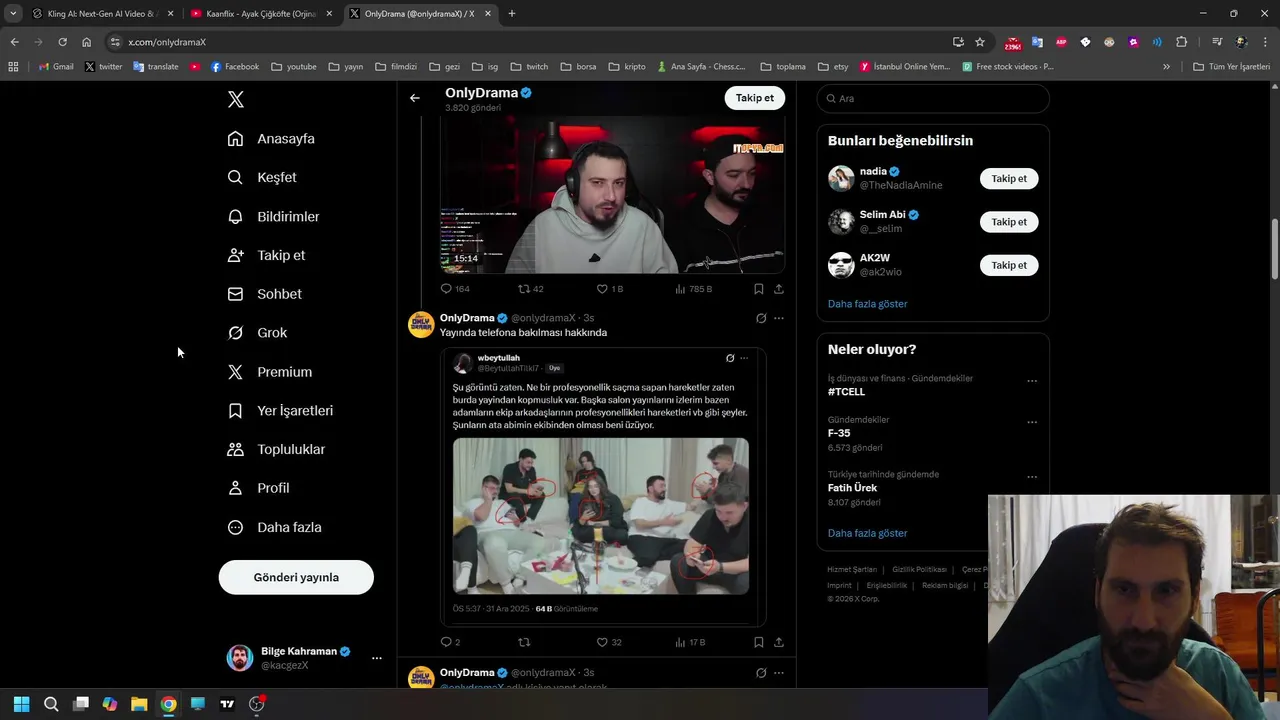Open Premium page
Screen dimensions: 1280x720
(x=269, y=372)
